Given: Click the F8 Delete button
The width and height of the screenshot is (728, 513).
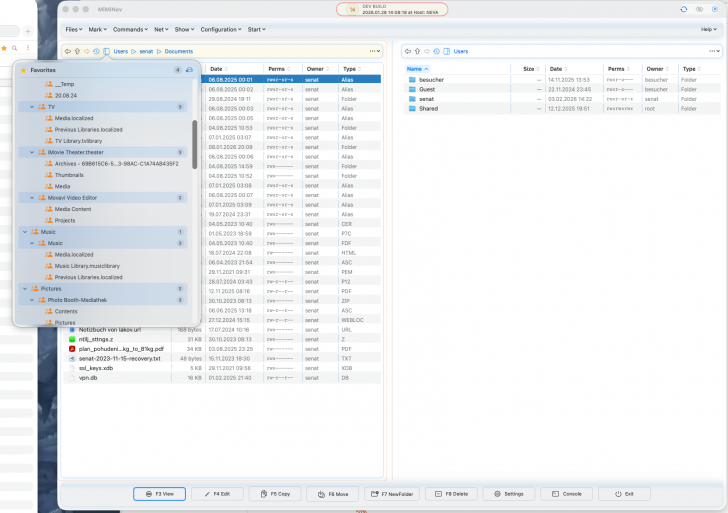Looking at the screenshot, I should [451, 494].
